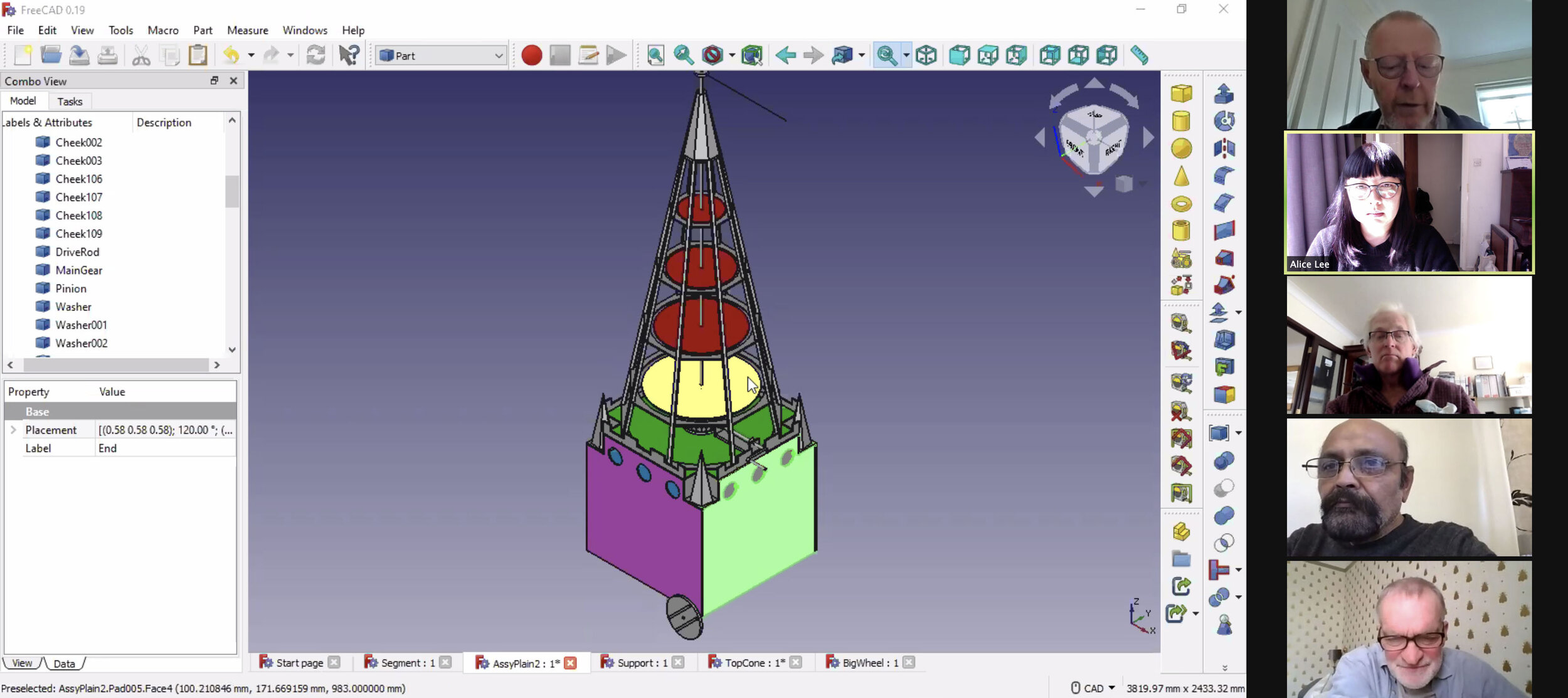Select Alice Lee's video thumbnail
The width and height of the screenshot is (1568, 698).
(x=1409, y=202)
